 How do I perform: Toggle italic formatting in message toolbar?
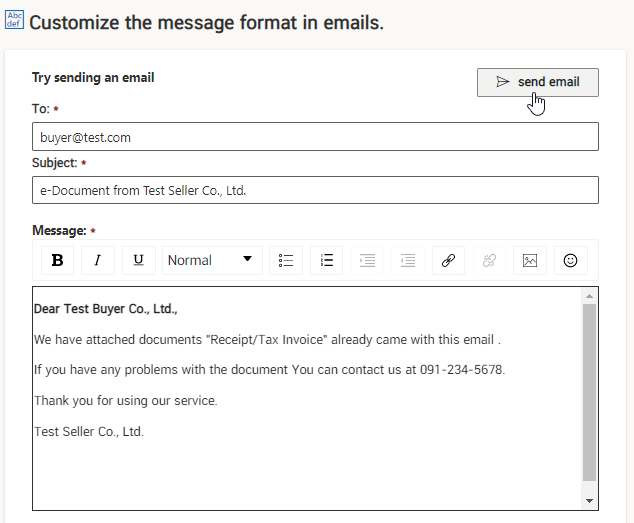click(x=98, y=260)
